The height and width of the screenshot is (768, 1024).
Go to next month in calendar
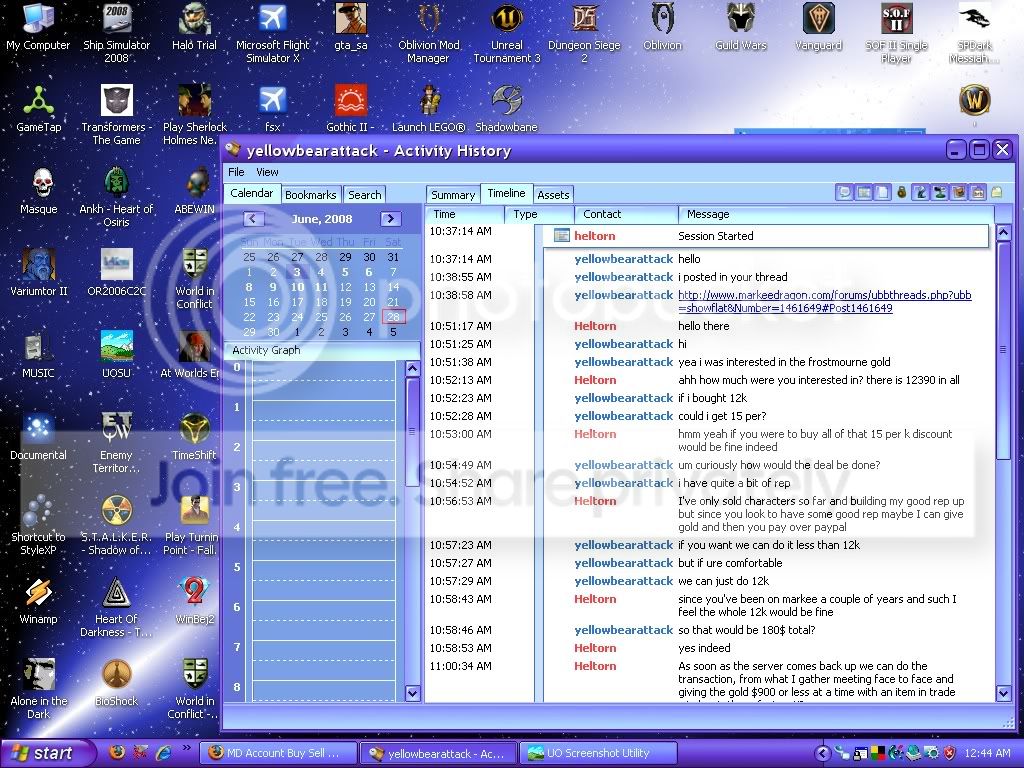click(x=391, y=219)
